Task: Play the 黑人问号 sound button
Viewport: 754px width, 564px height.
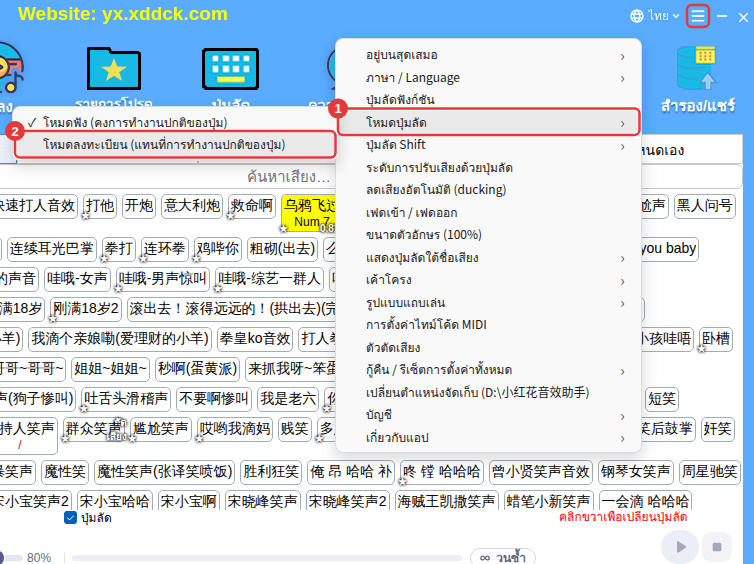Action: point(704,206)
